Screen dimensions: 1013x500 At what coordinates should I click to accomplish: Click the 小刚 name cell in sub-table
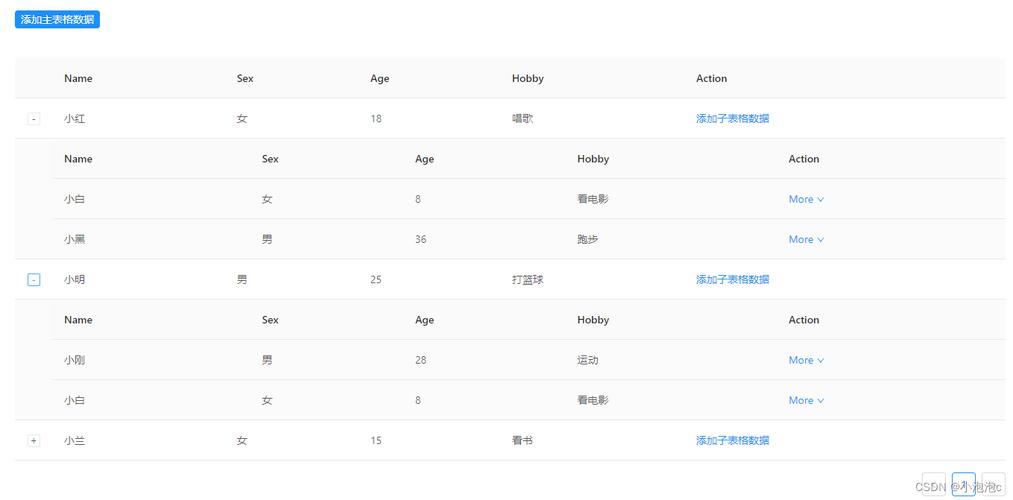click(75, 360)
